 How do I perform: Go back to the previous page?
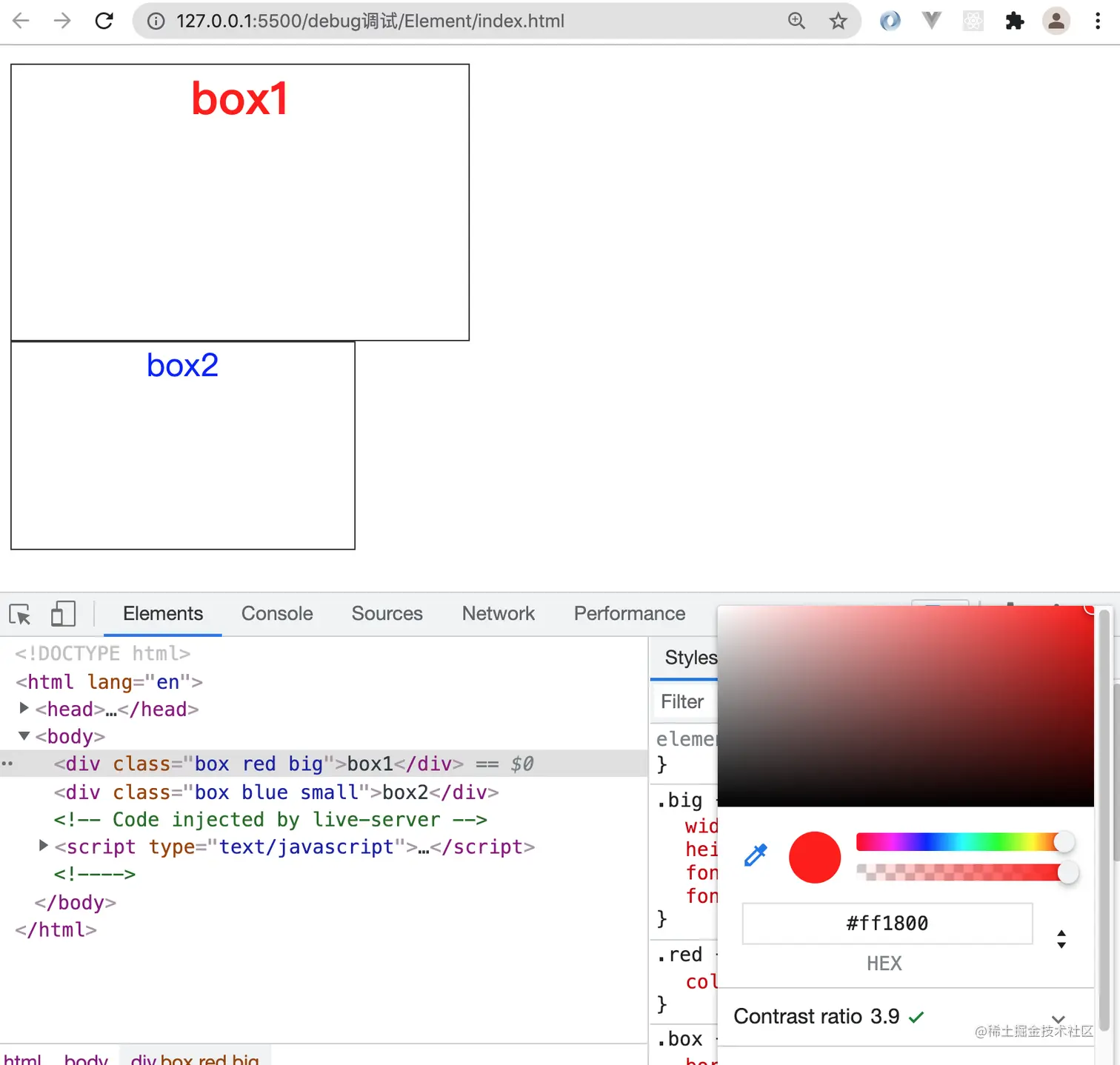tap(21, 21)
